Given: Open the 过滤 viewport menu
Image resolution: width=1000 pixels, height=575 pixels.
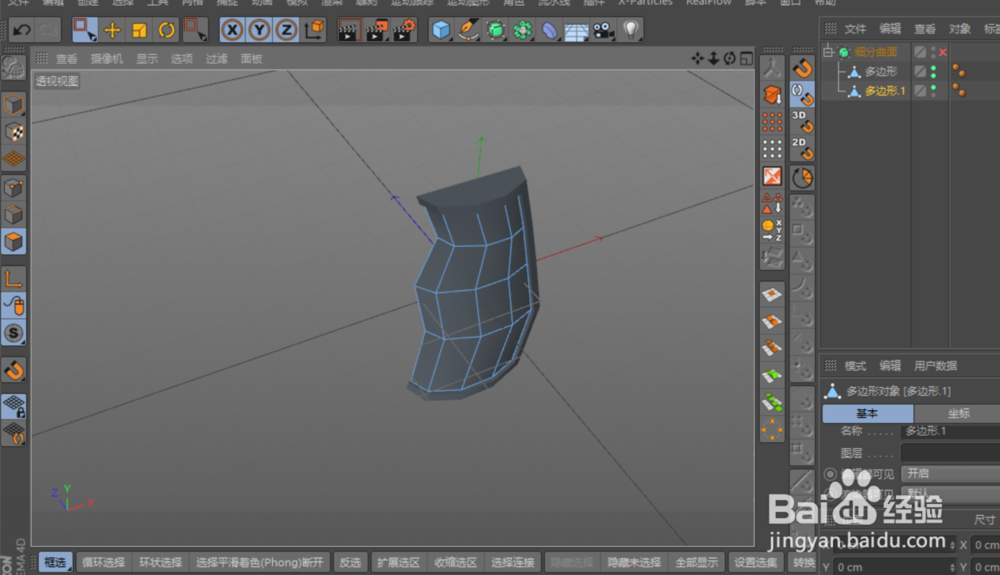Looking at the screenshot, I should [x=216, y=59].
